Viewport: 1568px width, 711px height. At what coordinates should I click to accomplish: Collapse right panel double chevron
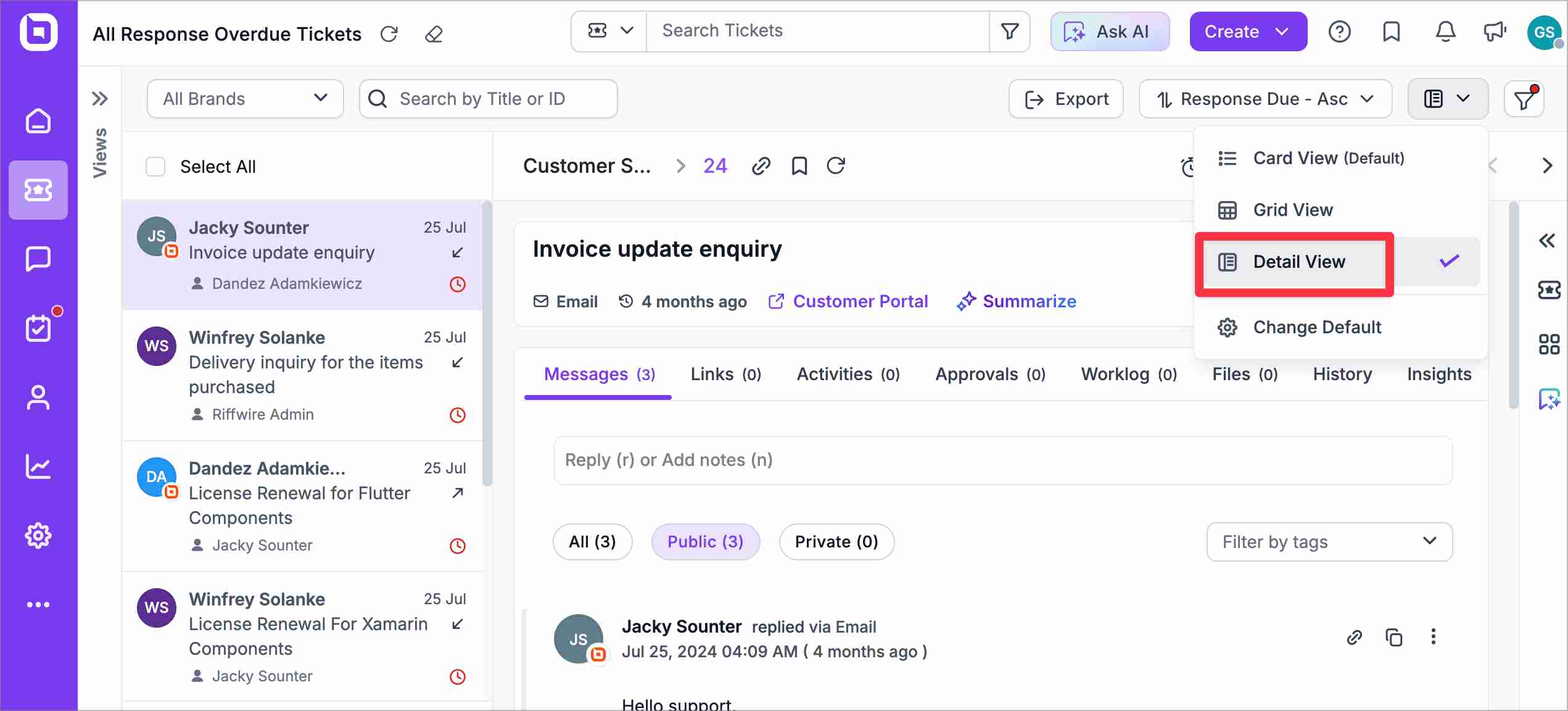coord(1547,241)
